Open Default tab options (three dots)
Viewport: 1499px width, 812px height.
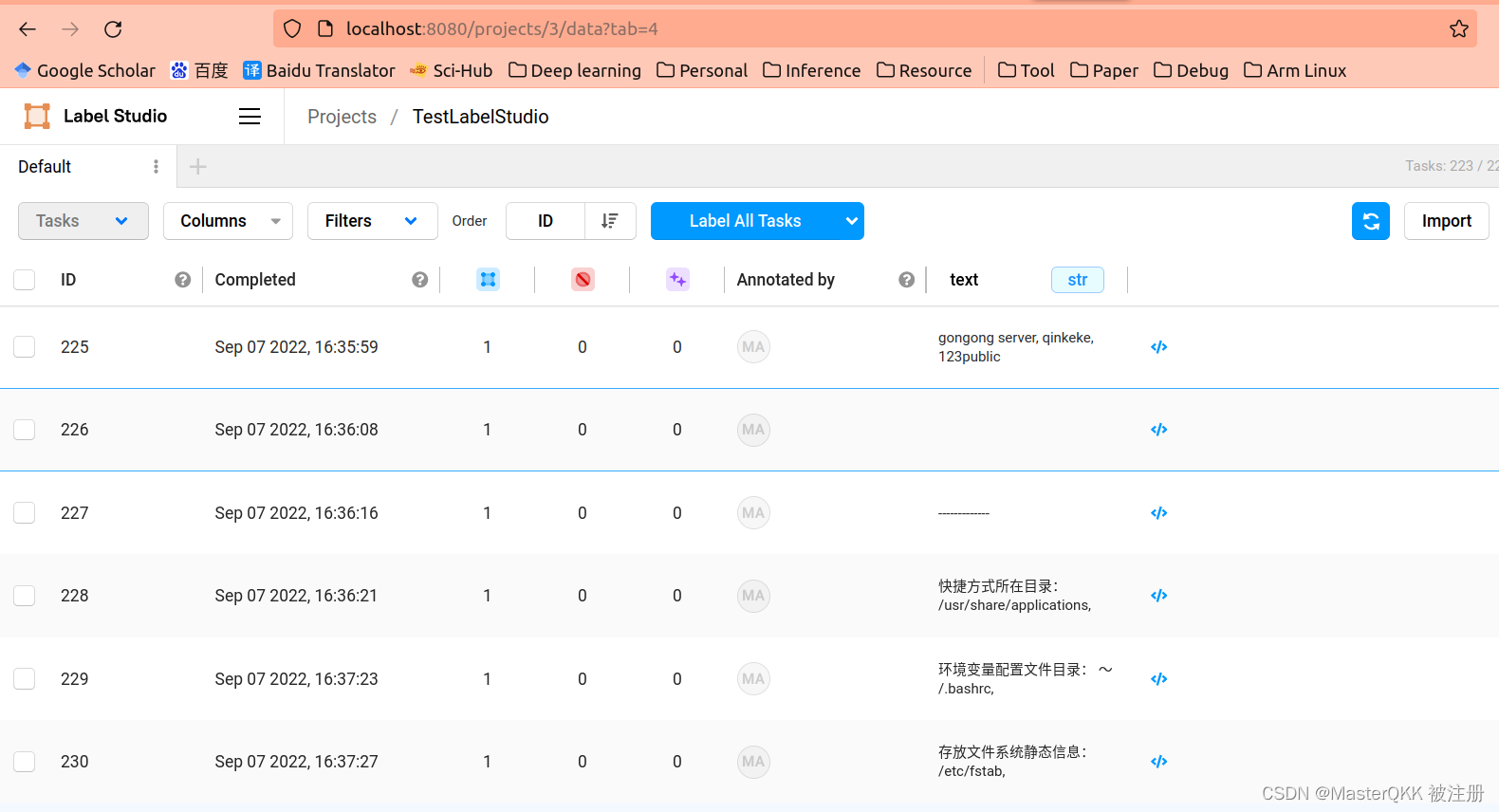(x=156, y=167)
